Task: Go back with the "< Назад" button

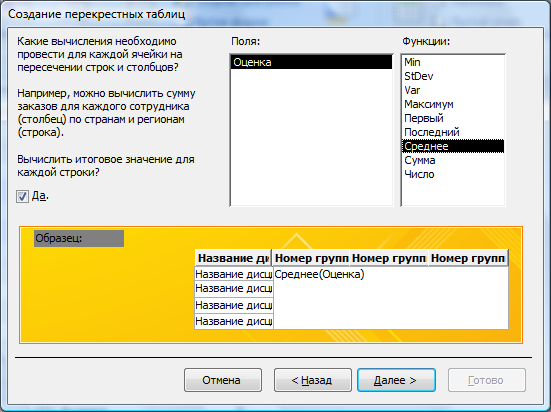Action: [x=313, y=380]
